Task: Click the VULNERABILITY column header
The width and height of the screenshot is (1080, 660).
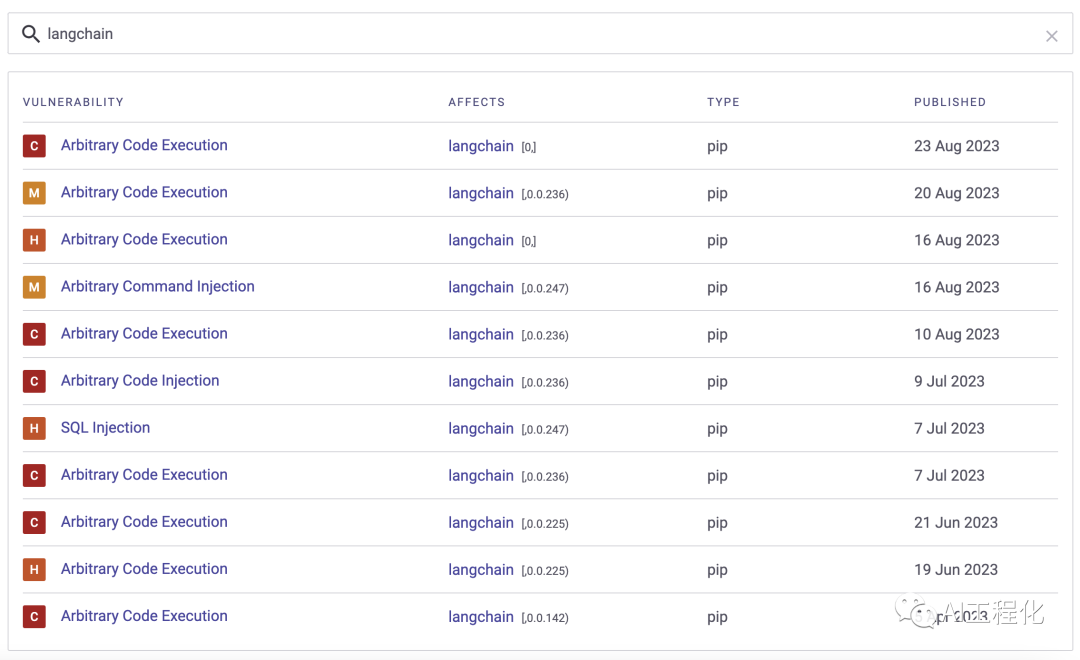Action: click(73, 102)
